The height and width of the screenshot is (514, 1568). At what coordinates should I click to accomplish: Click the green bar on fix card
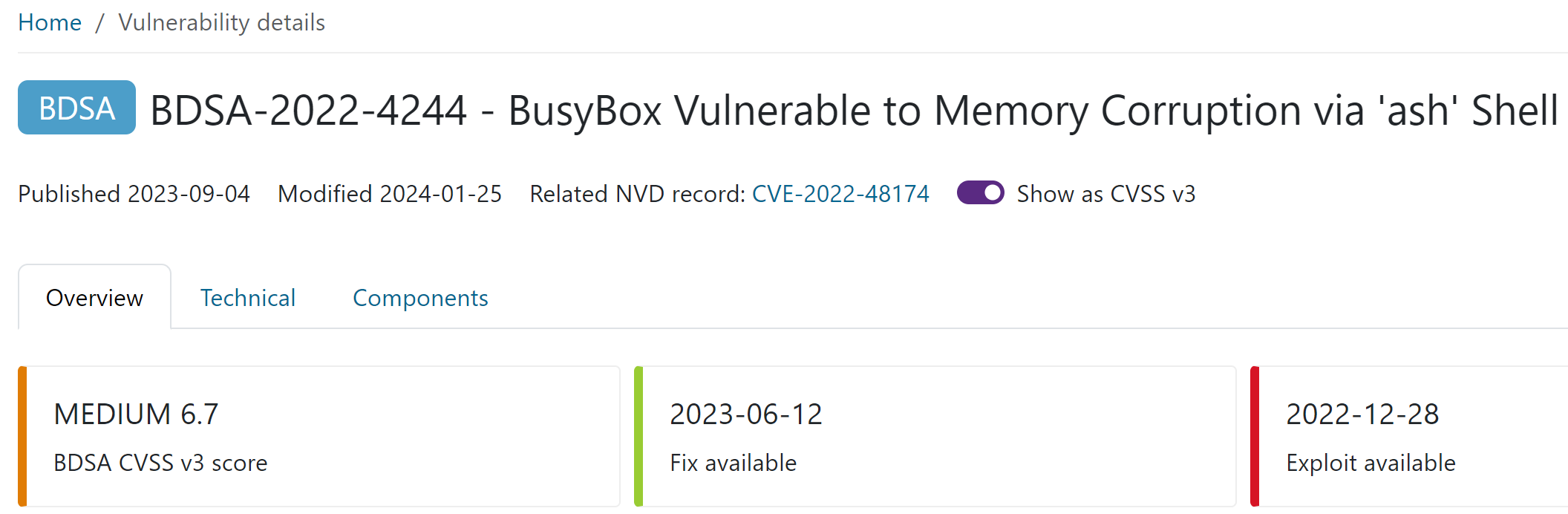(x=638, y=436)
